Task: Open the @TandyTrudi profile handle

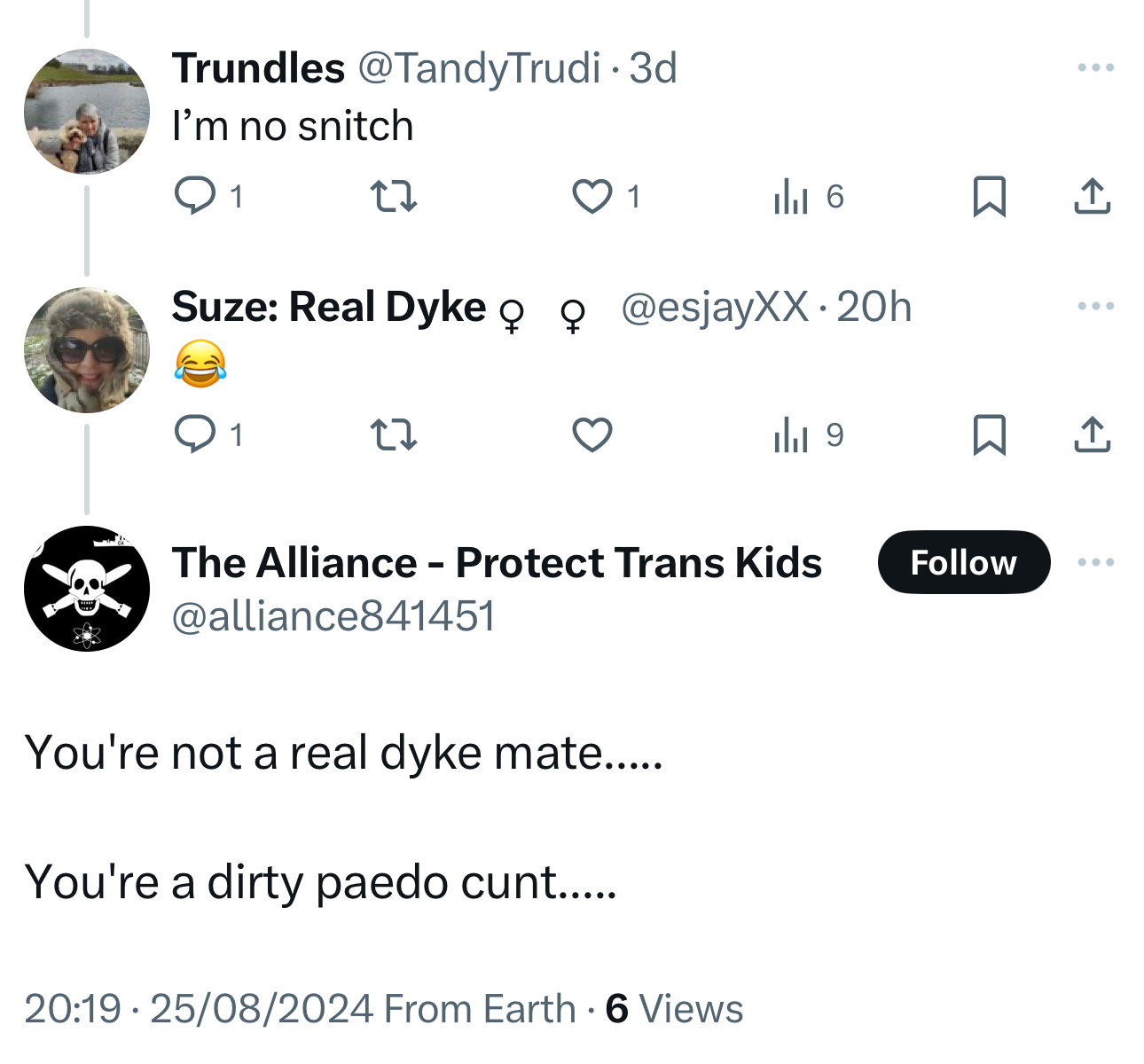Action: 479,68
